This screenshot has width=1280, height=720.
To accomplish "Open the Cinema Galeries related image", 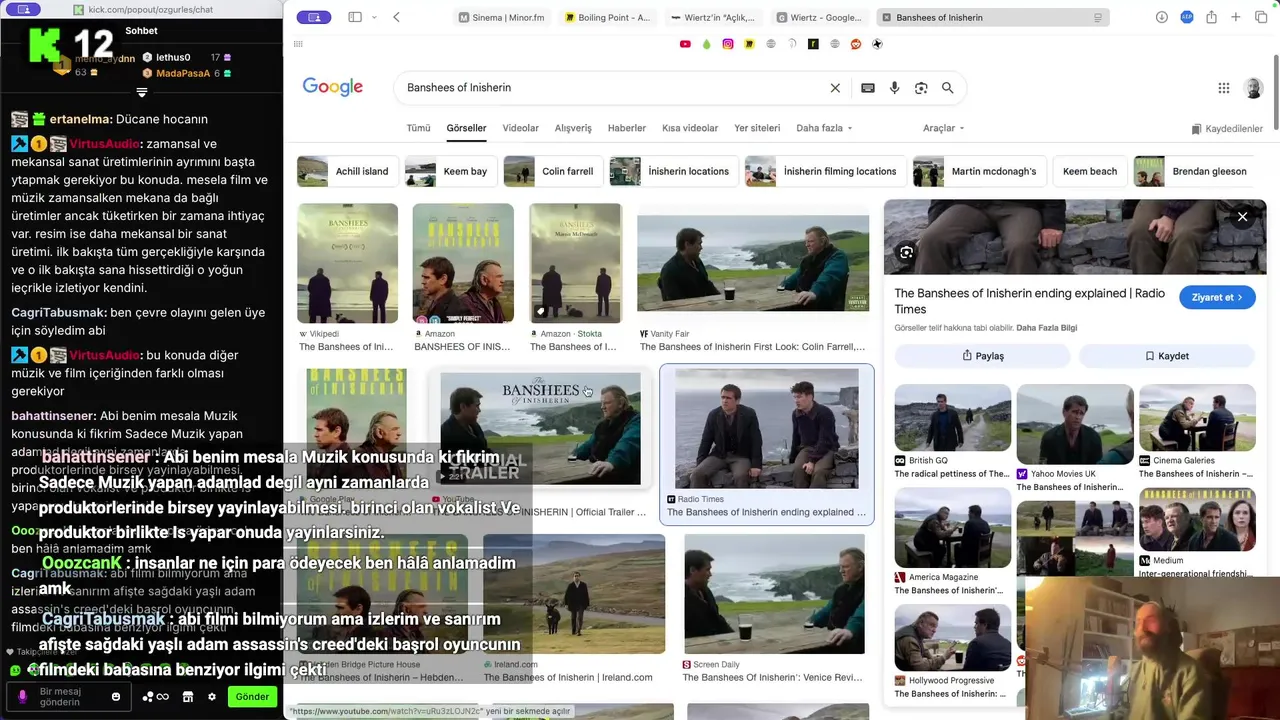I will click(x=1197, y=418).
